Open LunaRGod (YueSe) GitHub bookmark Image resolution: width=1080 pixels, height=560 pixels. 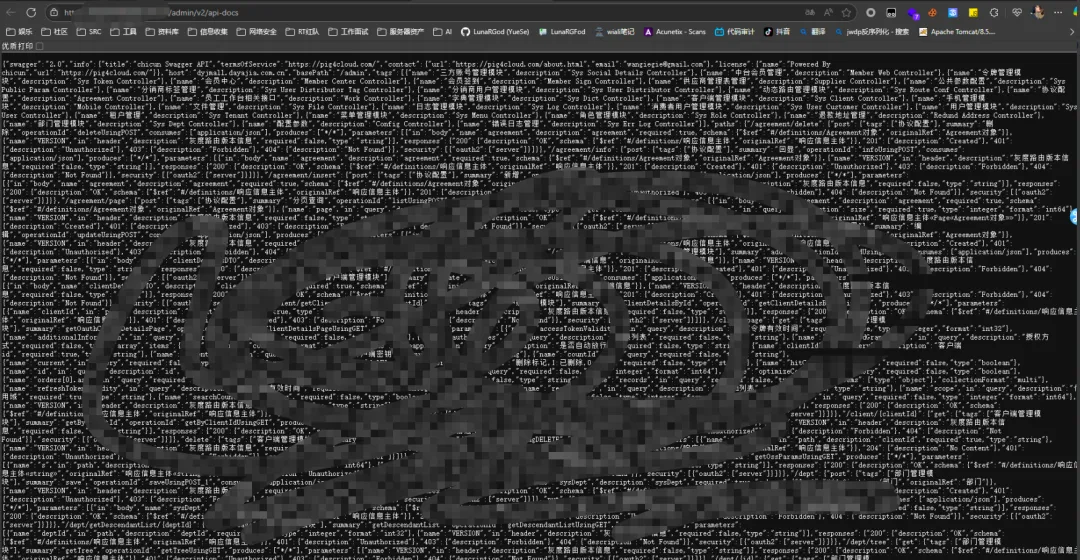coord(495,32)
